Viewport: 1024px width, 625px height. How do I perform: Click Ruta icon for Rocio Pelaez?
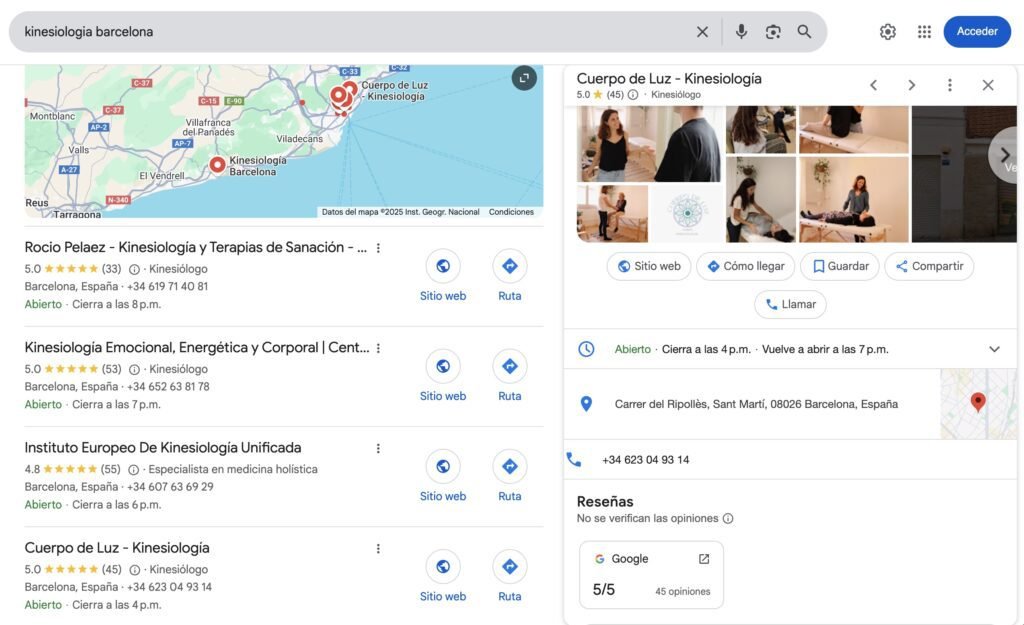coord(510,266)
